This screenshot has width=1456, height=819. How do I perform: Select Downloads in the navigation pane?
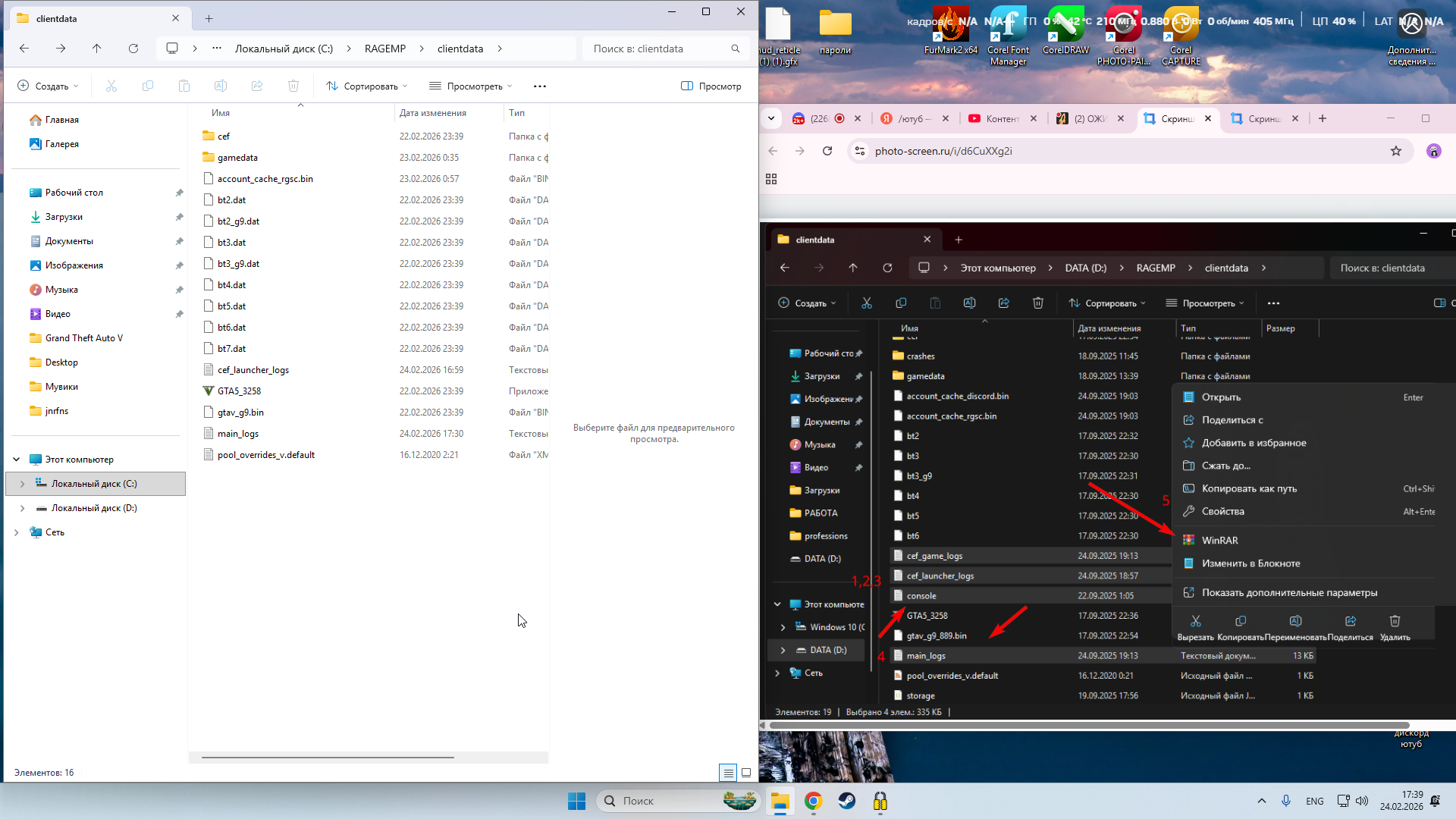point(64,217)
